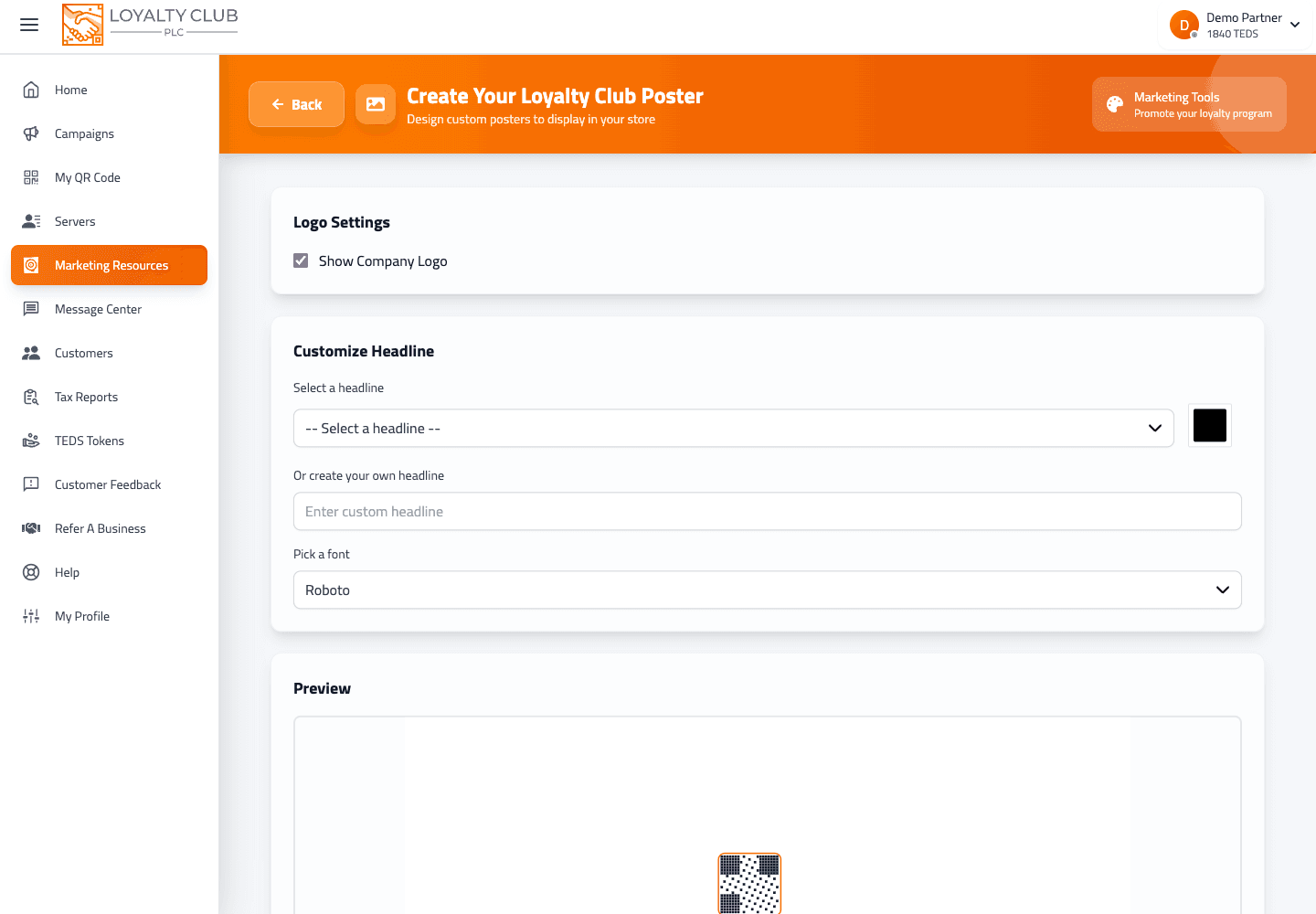The height and width of the screenshot is (914, 1316).
Task: Go to Customers section
Action: point(109,353)
